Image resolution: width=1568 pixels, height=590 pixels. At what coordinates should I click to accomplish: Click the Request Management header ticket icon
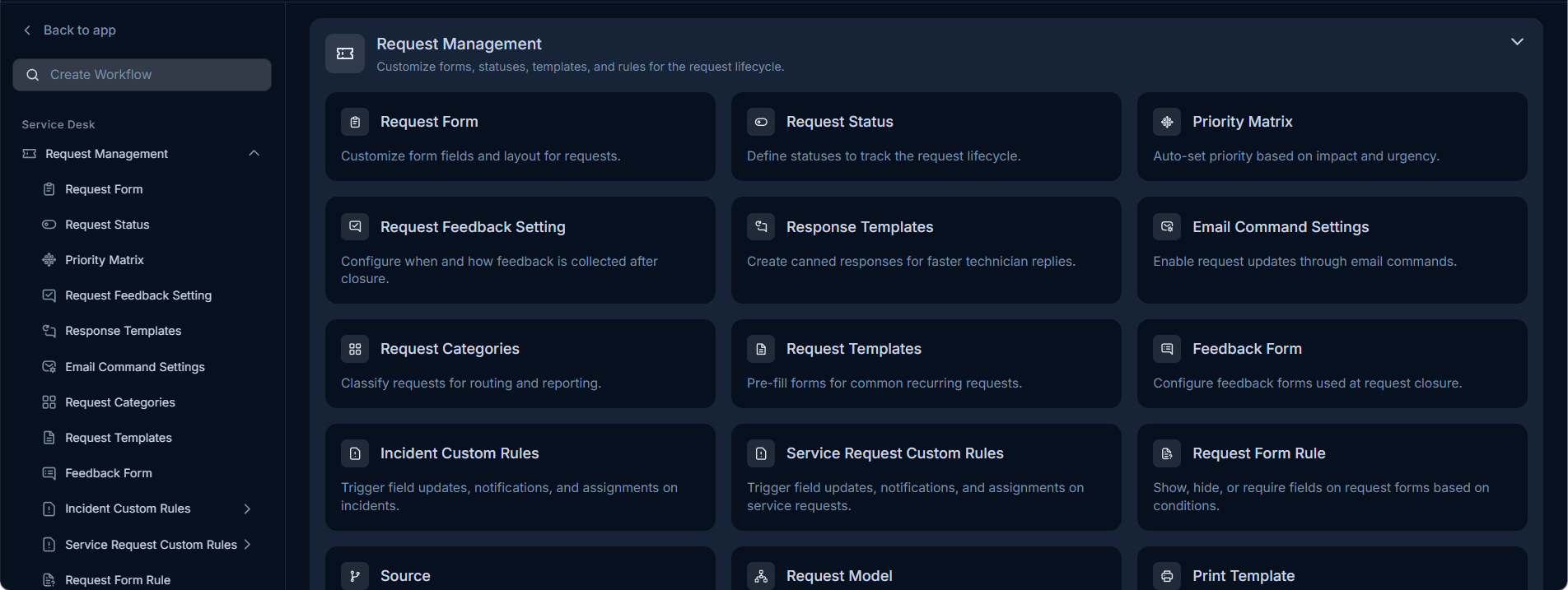click(x=345, y=53)
